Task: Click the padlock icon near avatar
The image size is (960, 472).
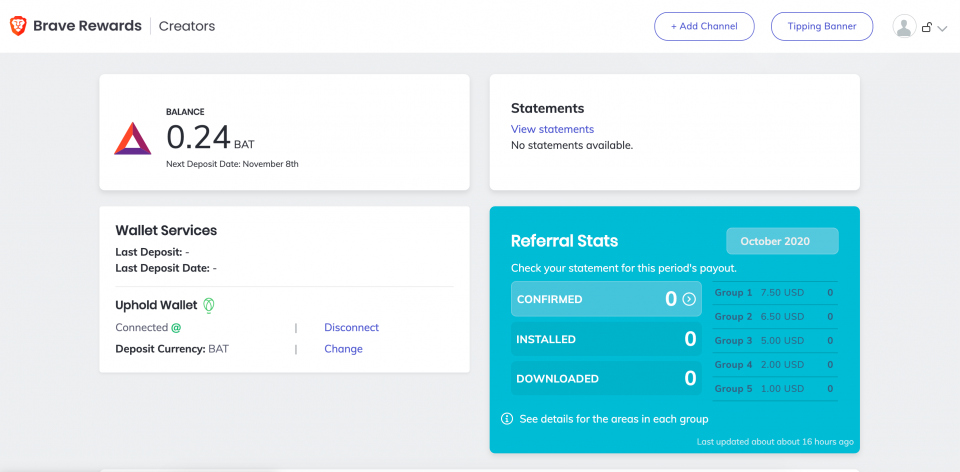Action: coord(927,27)
